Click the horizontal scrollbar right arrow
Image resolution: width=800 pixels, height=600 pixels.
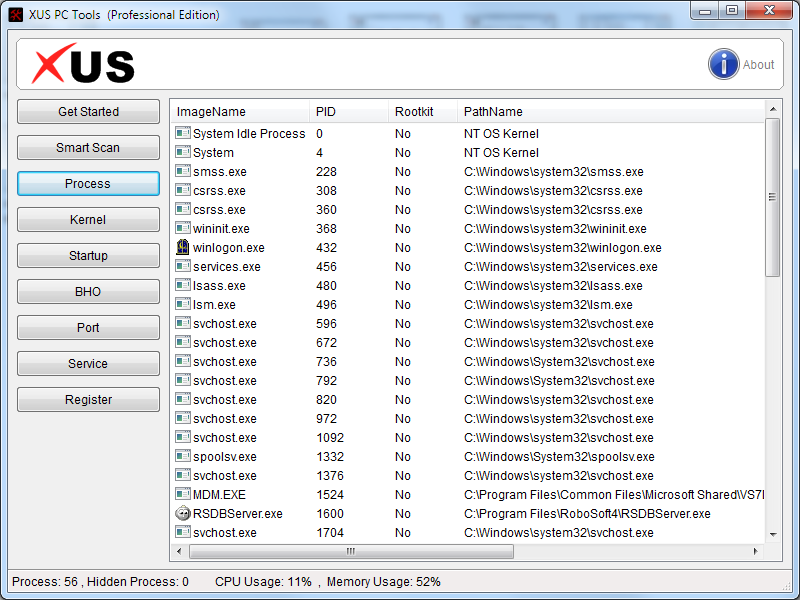pyautogui.click(x=758, y=551)
